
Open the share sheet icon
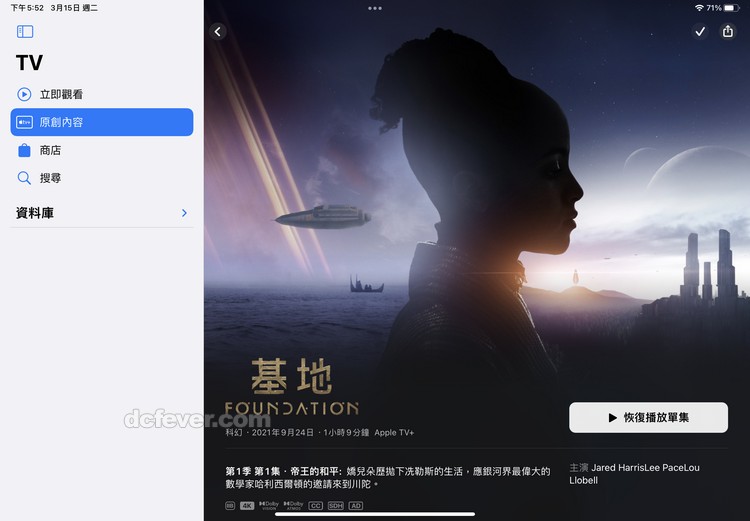pos(728,32)
